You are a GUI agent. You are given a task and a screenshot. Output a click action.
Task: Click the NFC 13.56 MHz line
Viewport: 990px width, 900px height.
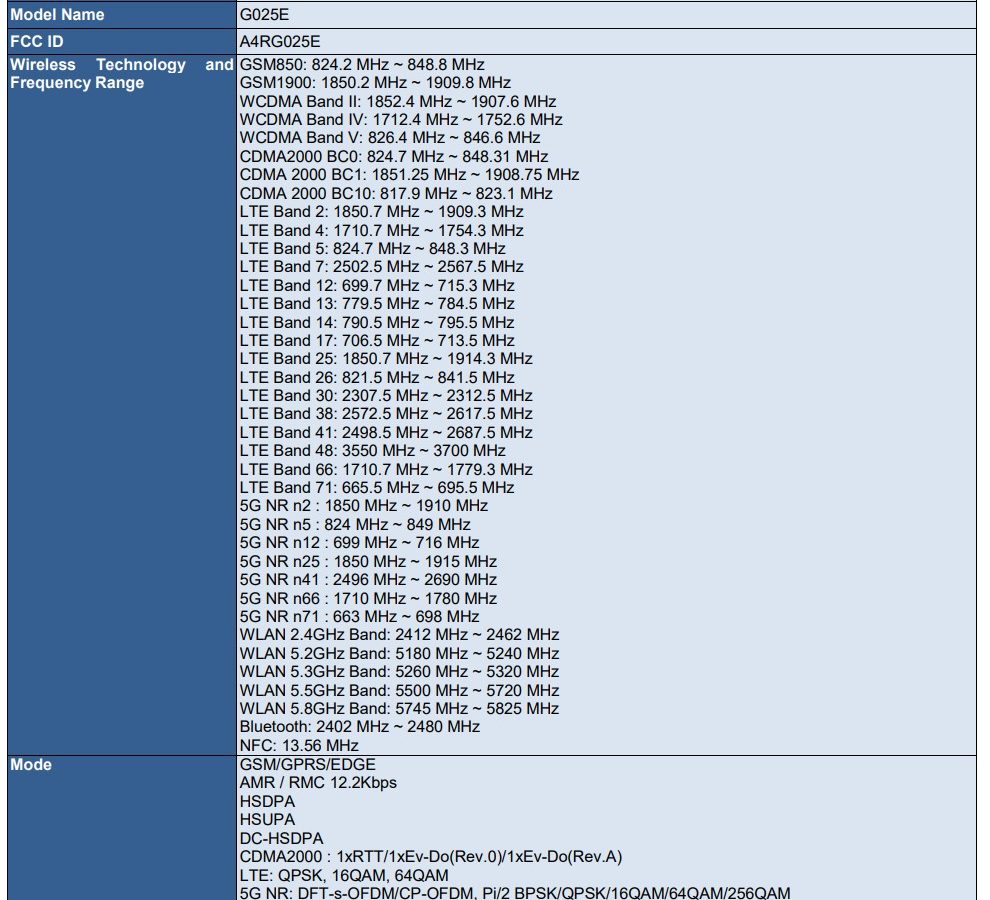click(299, 746)
